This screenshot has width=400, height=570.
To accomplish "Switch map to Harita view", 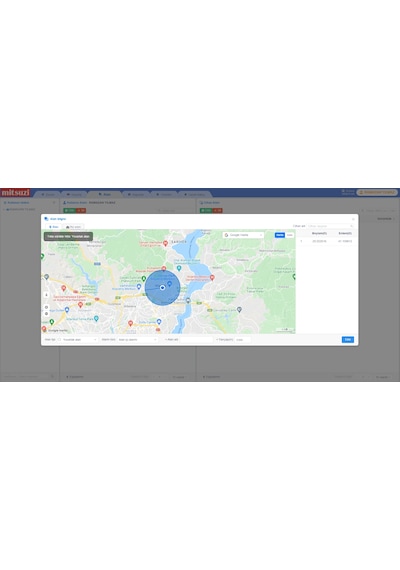I will [280, 235].
